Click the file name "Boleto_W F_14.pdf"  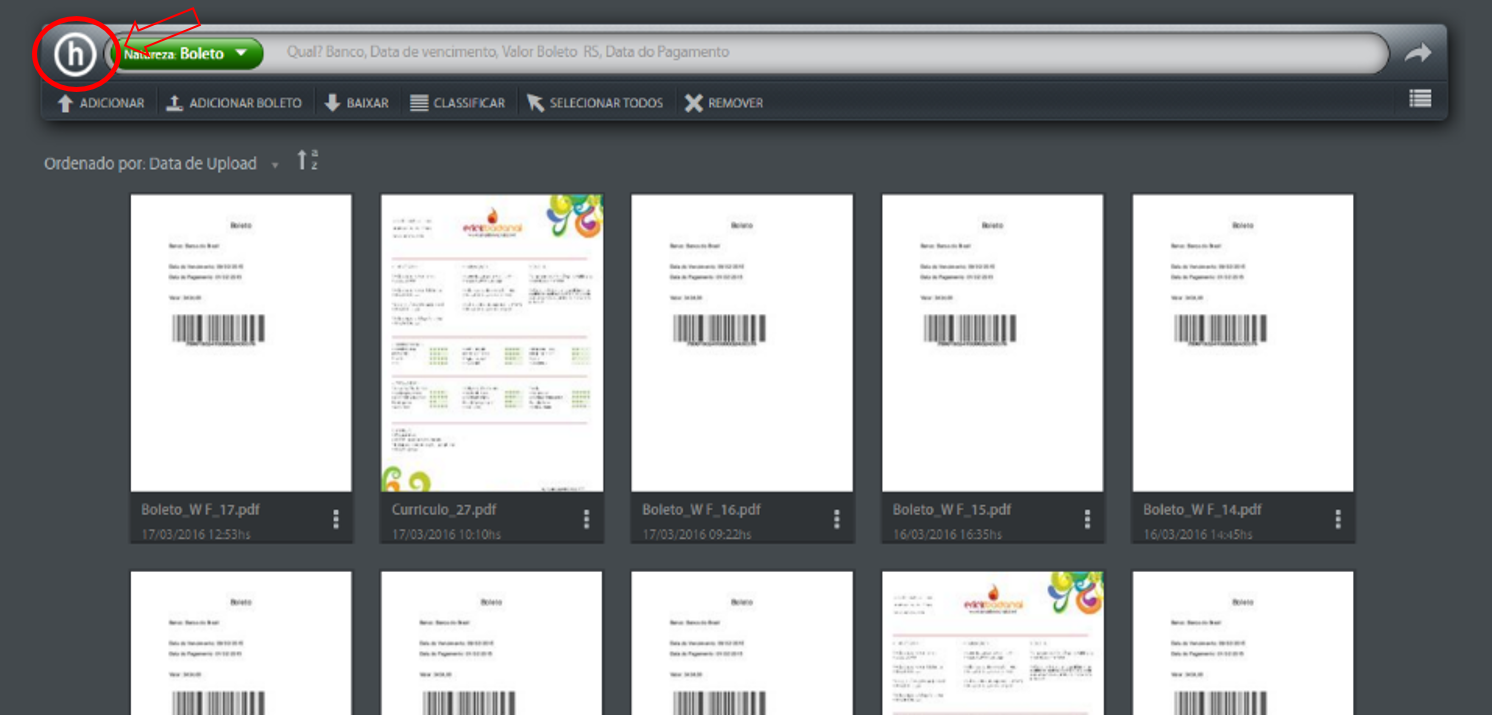click(1202, 510)
